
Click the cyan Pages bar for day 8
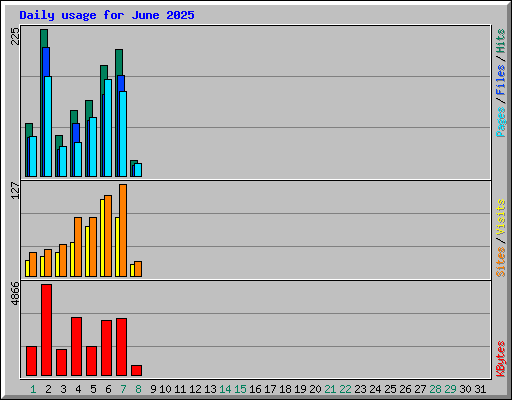(x=138, y=170)
